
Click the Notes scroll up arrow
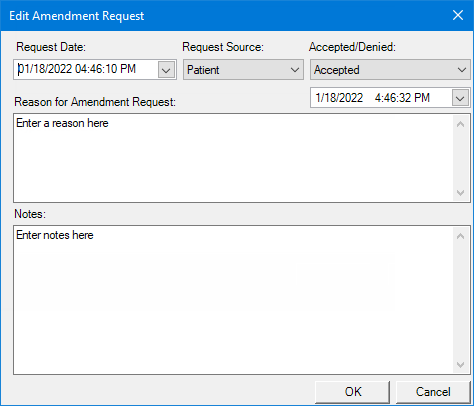tap(461, 236)
